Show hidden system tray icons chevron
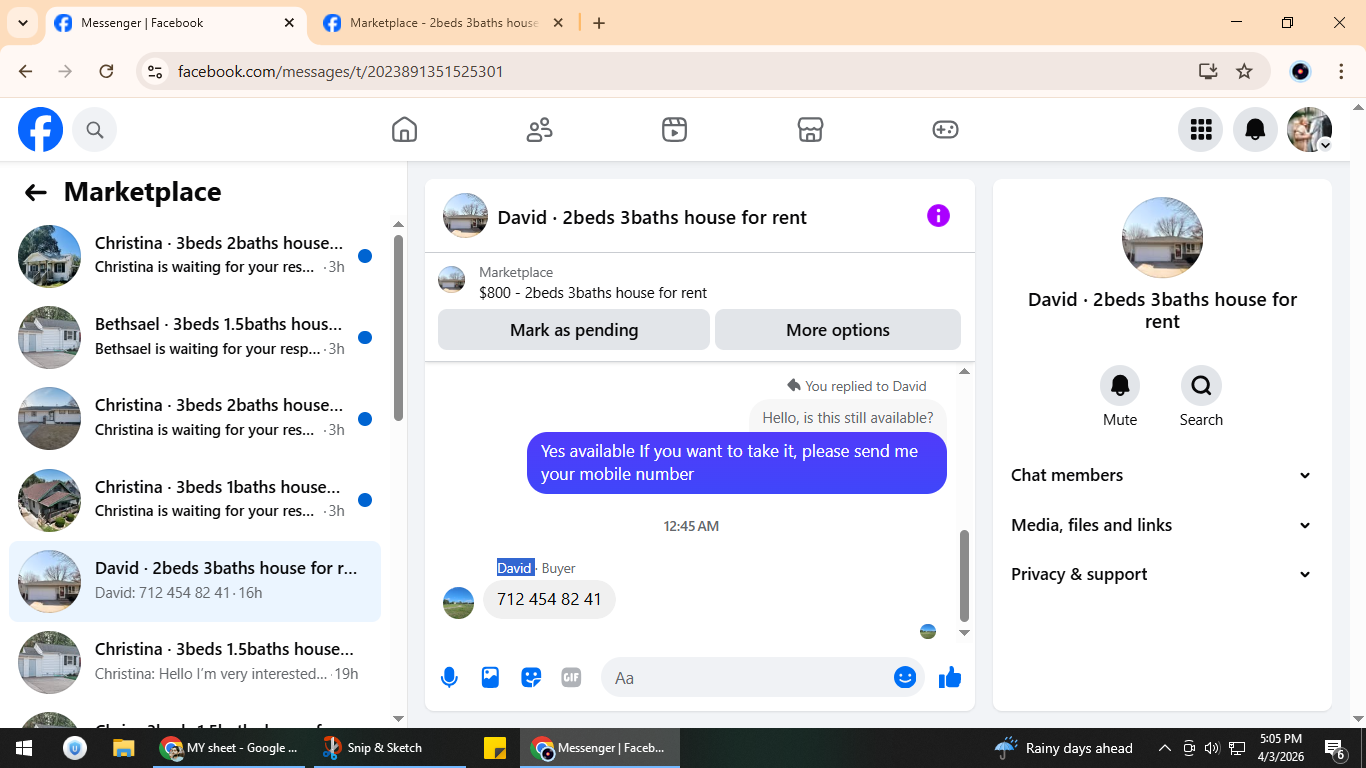This screenshot has width=1366, height=768. pos(1164,748)
